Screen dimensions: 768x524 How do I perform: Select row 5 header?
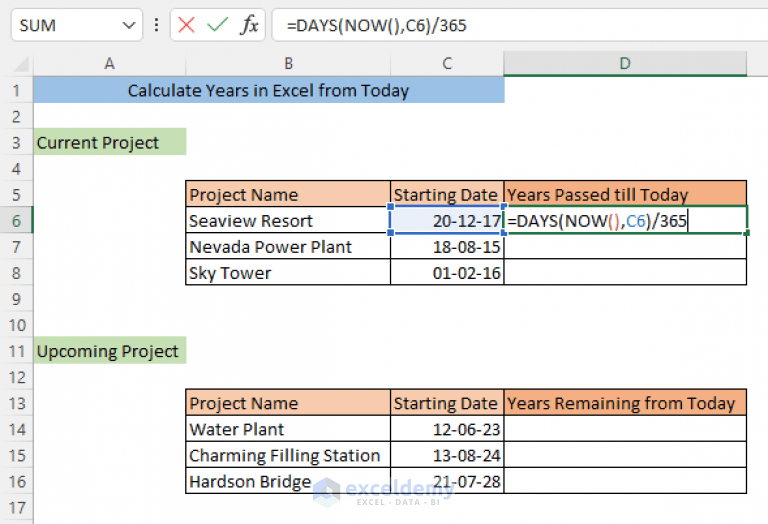[x=17, y=195]
